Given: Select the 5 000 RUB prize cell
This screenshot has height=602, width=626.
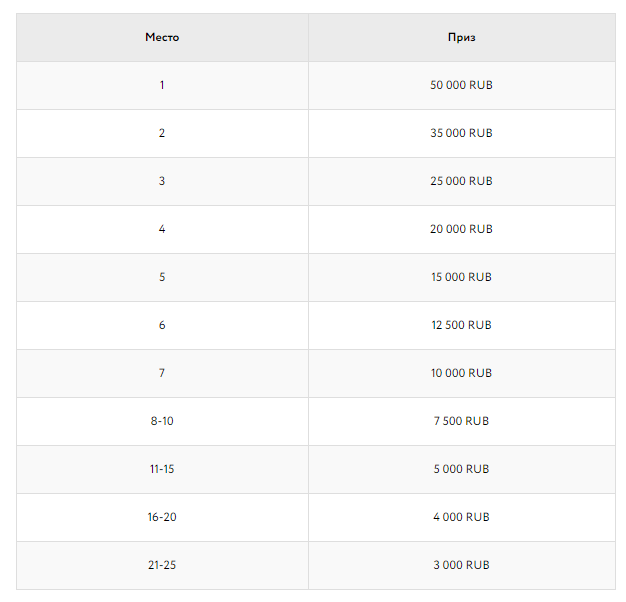Looking at the screenshot, I should tap(461, 469).
